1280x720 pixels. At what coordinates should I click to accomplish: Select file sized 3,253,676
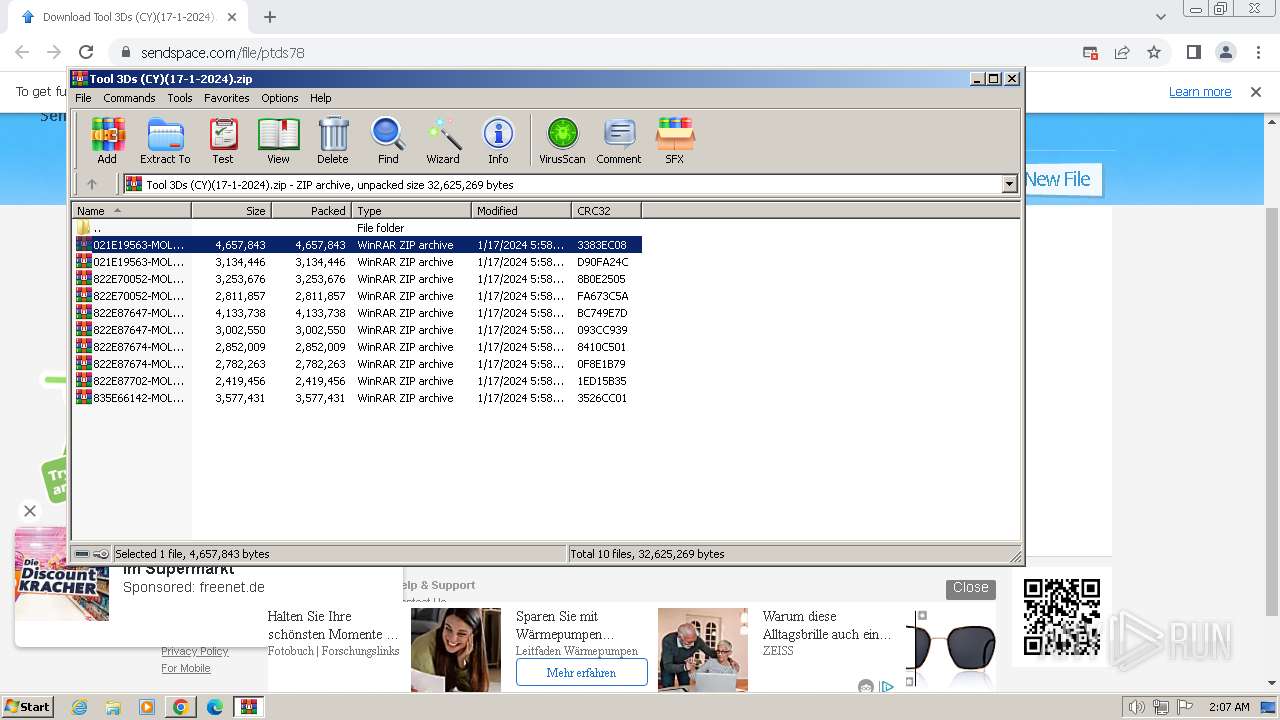click(x=357, y=279)
